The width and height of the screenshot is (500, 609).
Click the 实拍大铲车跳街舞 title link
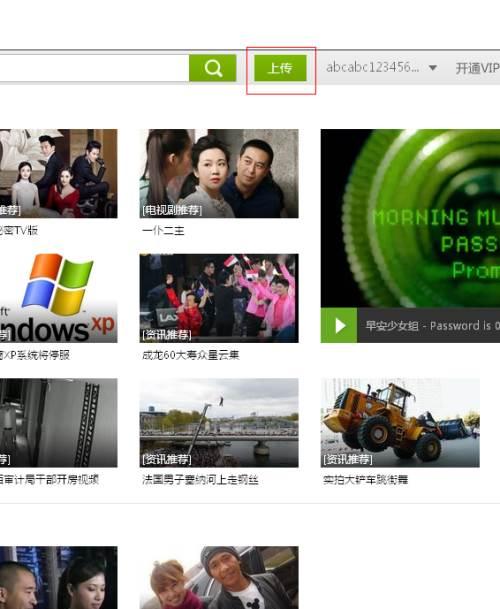click(365, 480)
